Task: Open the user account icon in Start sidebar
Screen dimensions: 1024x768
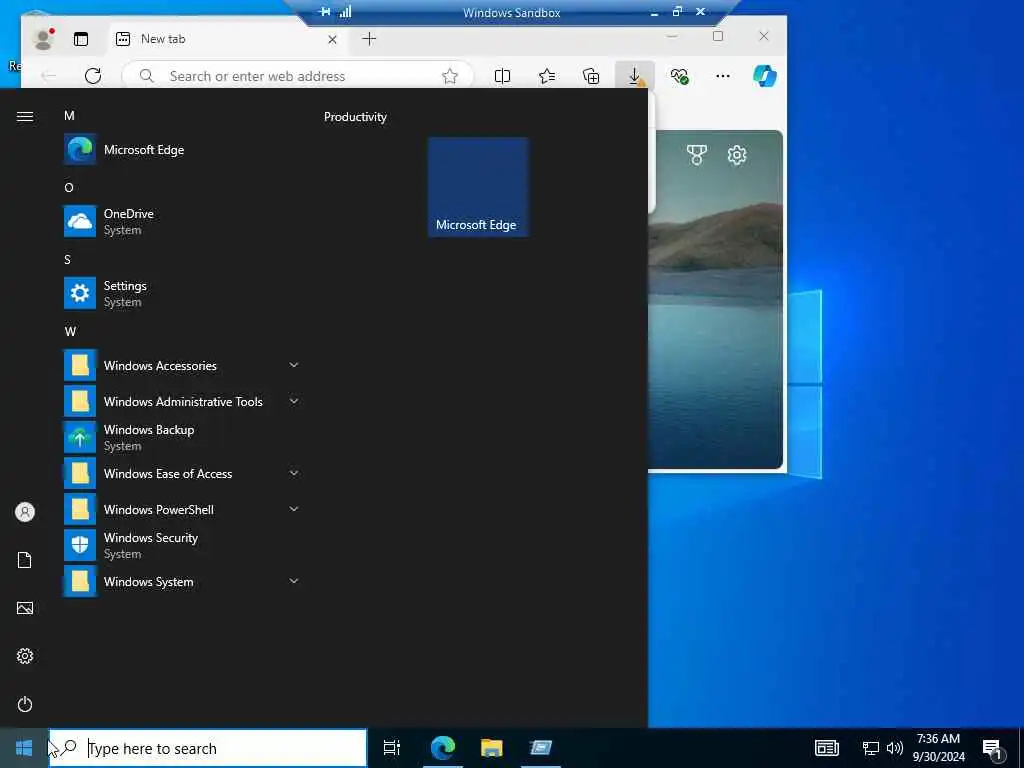Action: [25, 512]
